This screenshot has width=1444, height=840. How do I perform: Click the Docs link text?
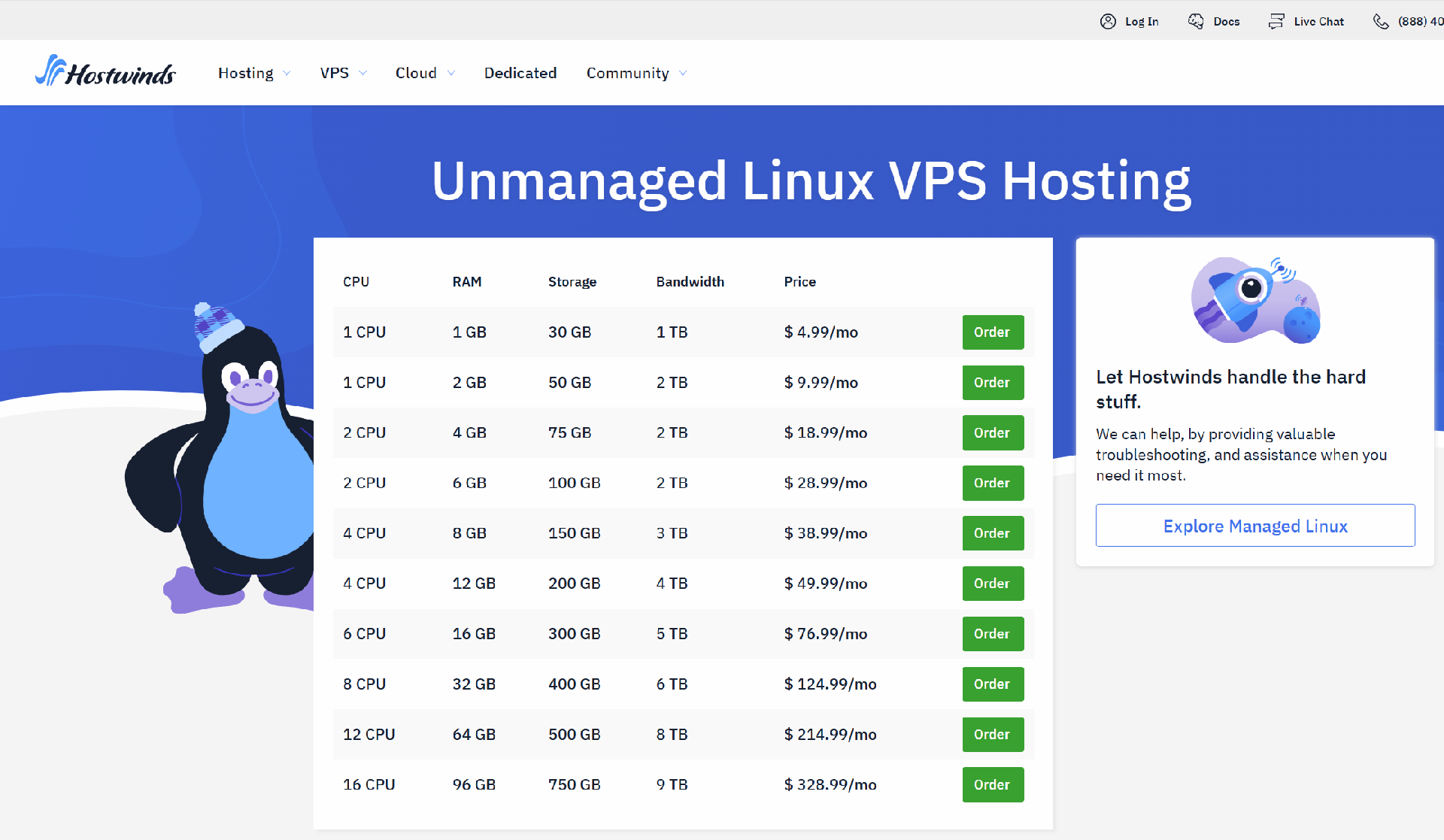click(x=1227, y=21)
